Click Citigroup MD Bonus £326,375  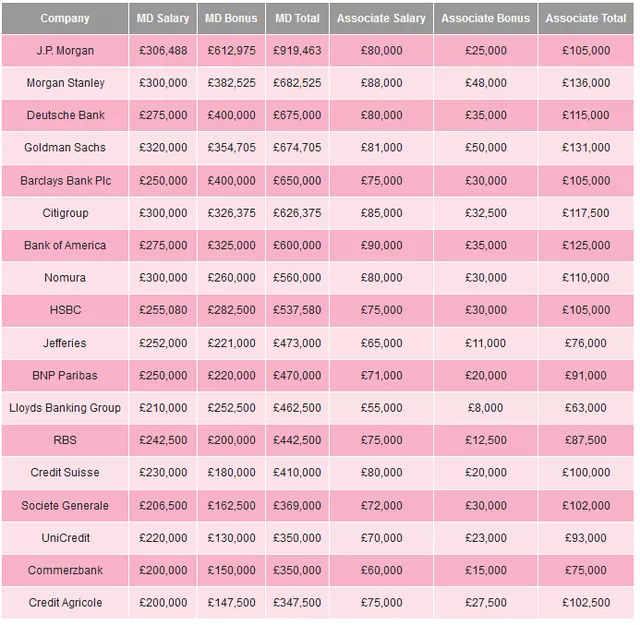pyautogui.click(x=231, y=213)
